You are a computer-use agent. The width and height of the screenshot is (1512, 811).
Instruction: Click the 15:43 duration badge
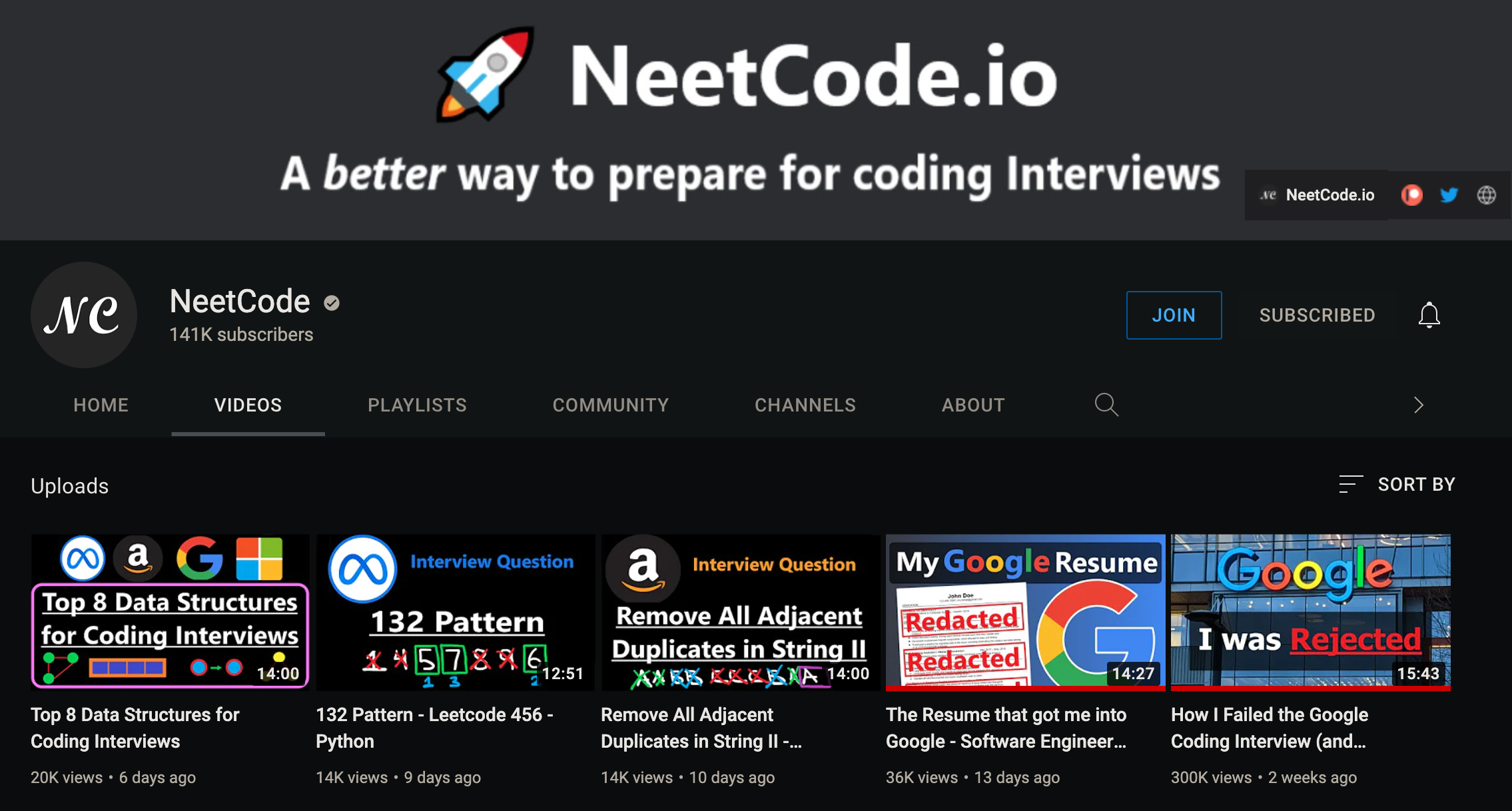tap(1418, 673)
